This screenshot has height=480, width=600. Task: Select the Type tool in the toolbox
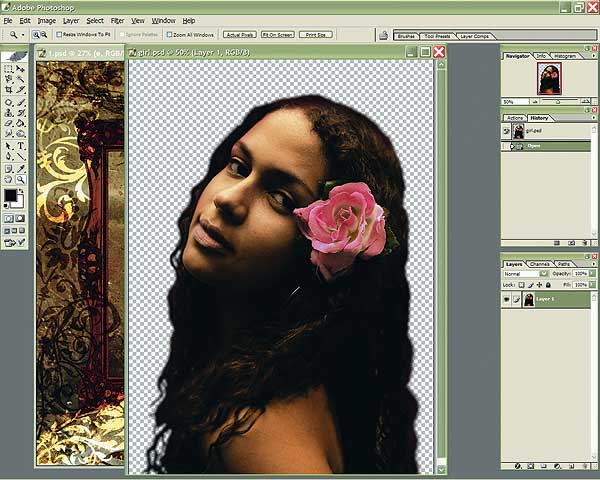pyautogui.click(x=21, y=145)
